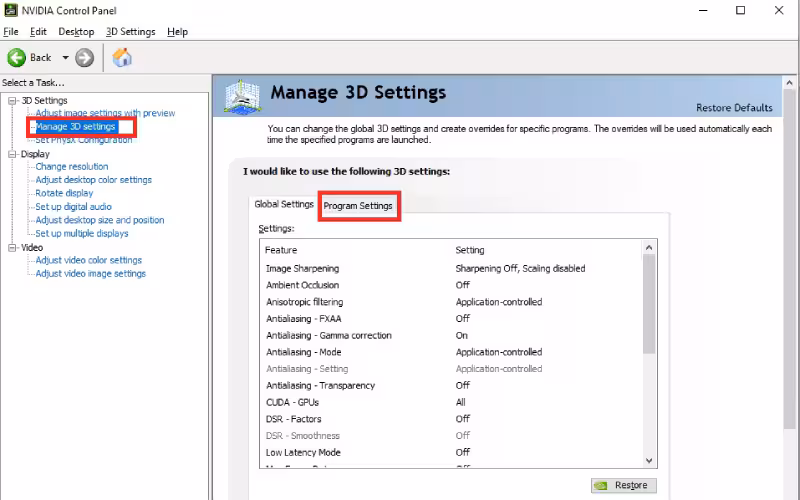Open Adjust video image settings
800x500 pixels.
[x=90, y=273]
